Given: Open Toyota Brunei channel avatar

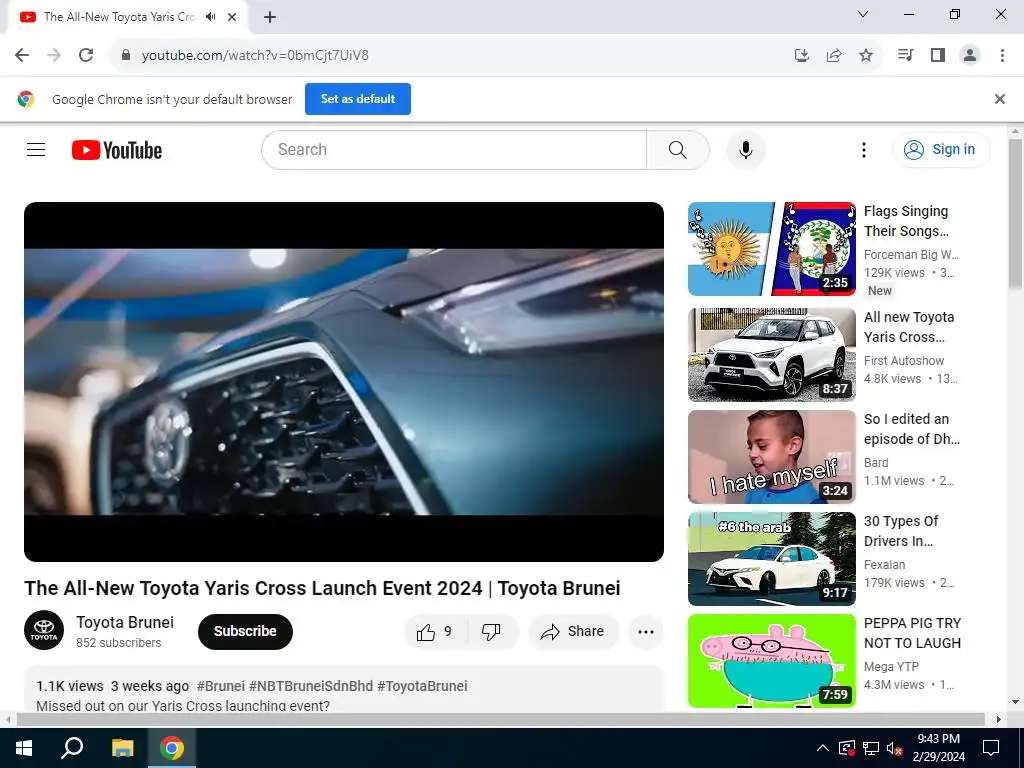Looking at the screenshot, I should coord(44,630).
